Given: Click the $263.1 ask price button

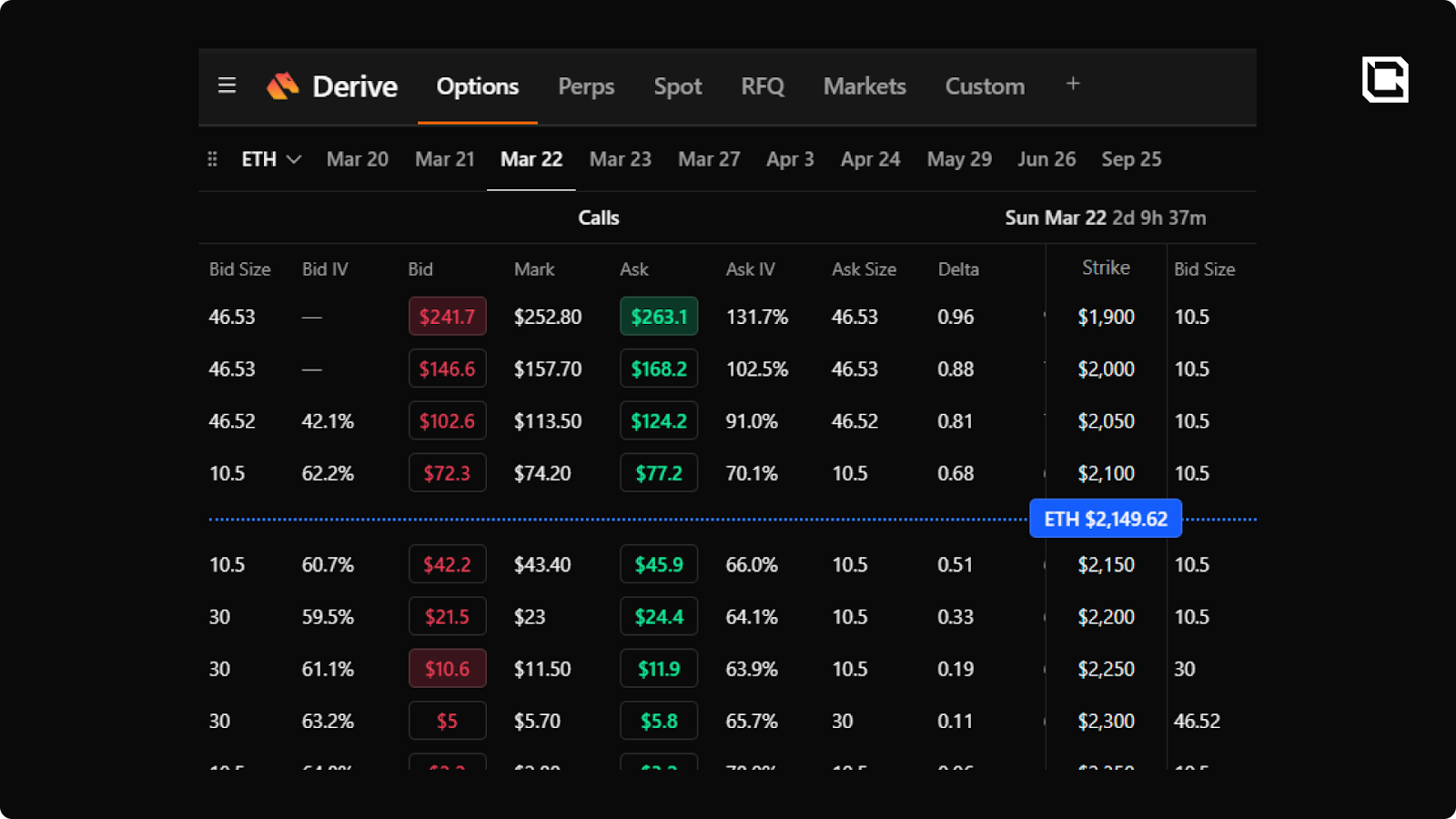Looking at the screenshot, I should coord(659,317).
